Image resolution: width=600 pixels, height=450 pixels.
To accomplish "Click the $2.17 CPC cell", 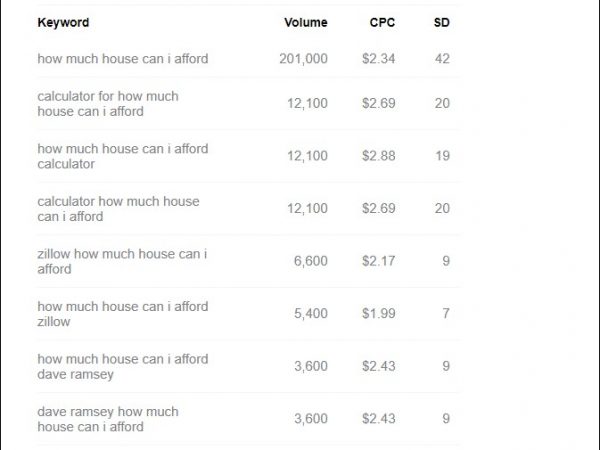I will [379, 261].
